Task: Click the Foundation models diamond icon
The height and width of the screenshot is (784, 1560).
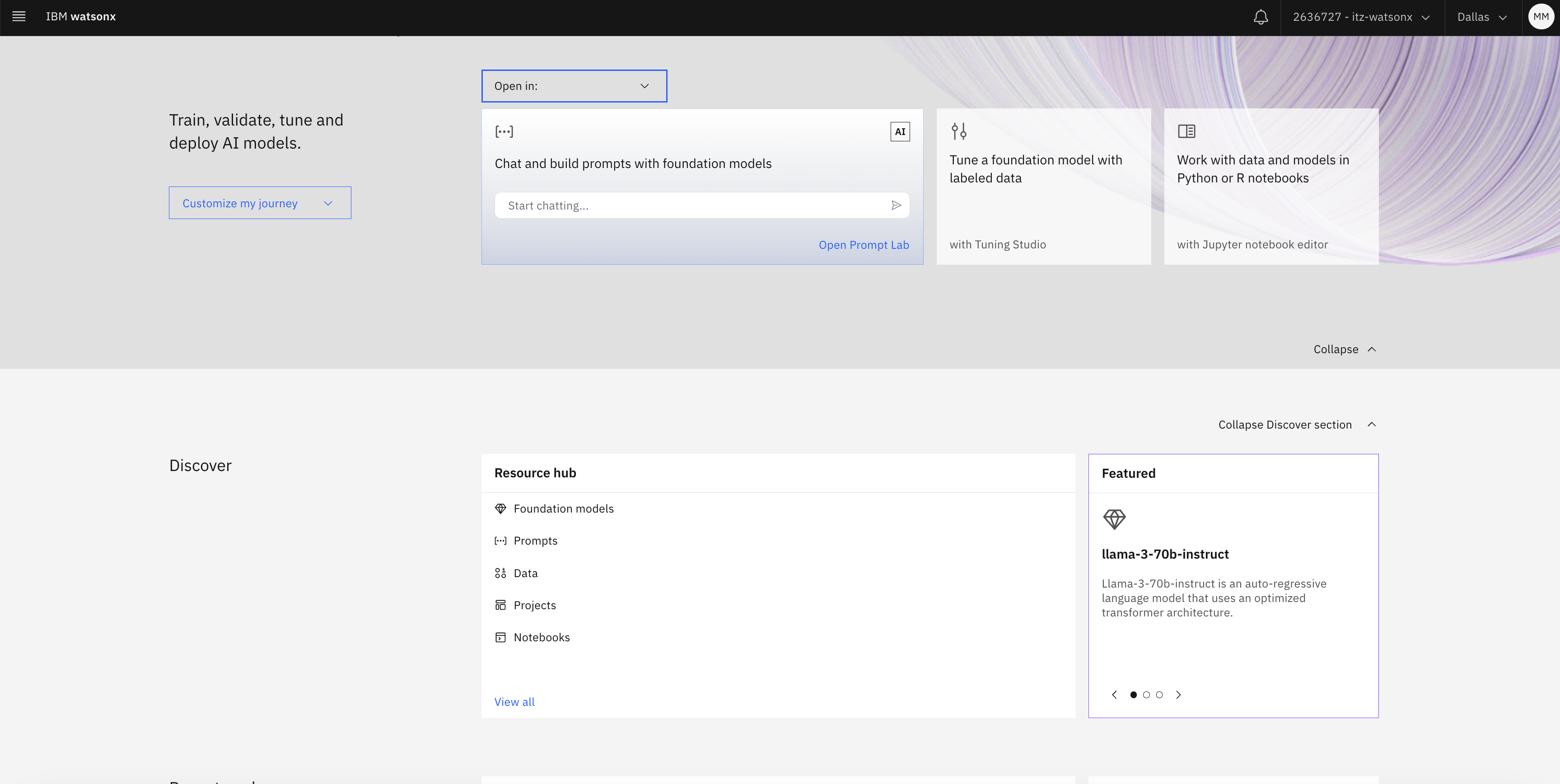Action: point(500,509)
